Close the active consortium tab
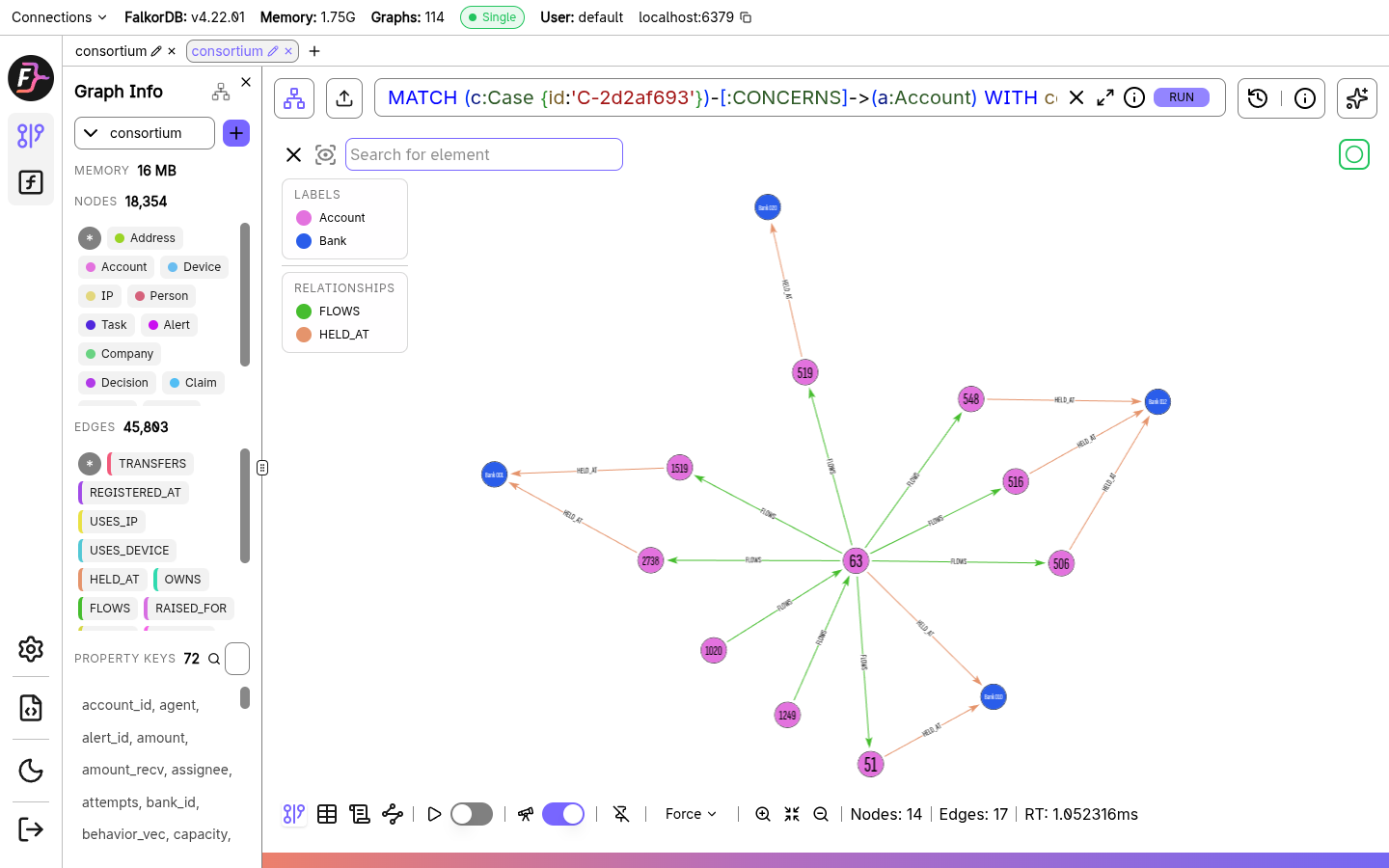 pyautogui.click(x=288, y=51)
